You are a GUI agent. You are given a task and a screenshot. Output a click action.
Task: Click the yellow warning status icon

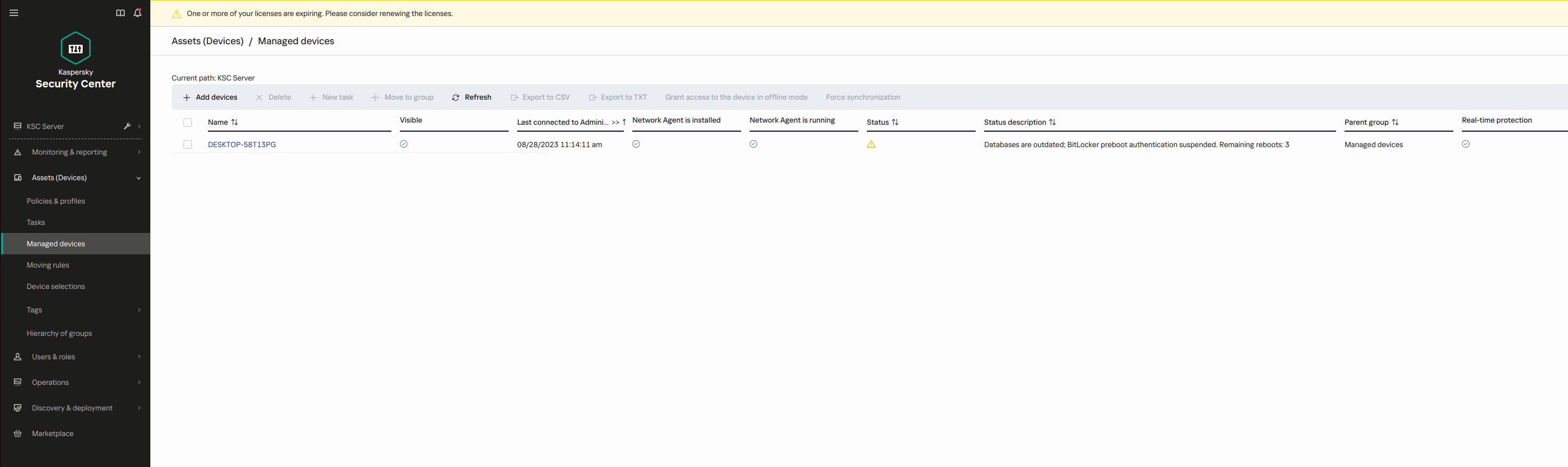871,144
